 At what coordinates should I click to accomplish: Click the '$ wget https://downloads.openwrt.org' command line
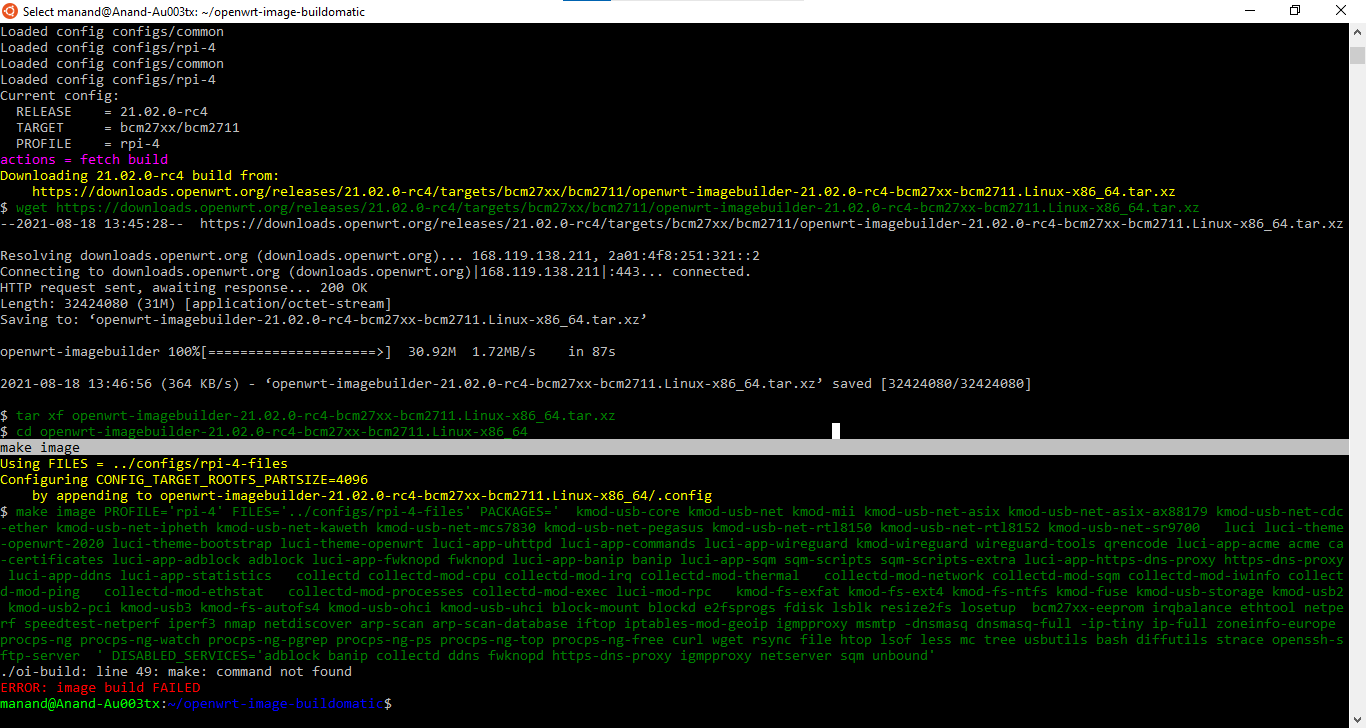pos(600,208)
